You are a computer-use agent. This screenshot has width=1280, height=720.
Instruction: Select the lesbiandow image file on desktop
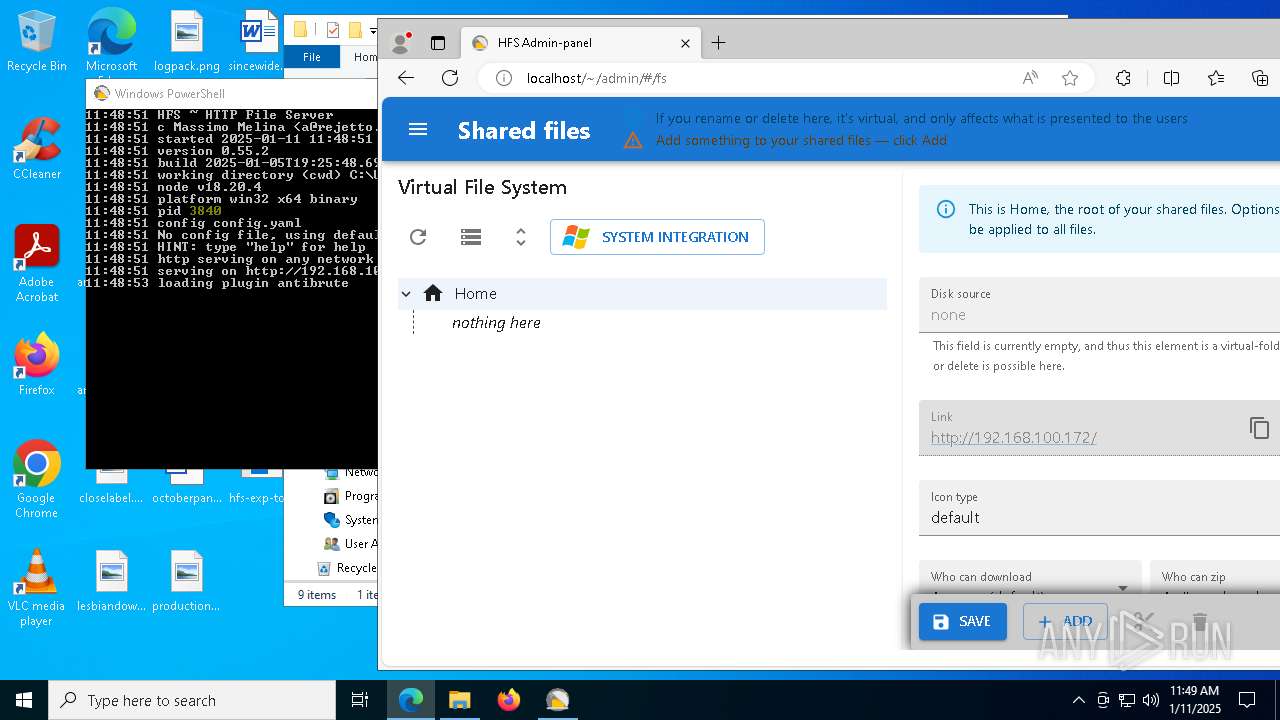112,581
